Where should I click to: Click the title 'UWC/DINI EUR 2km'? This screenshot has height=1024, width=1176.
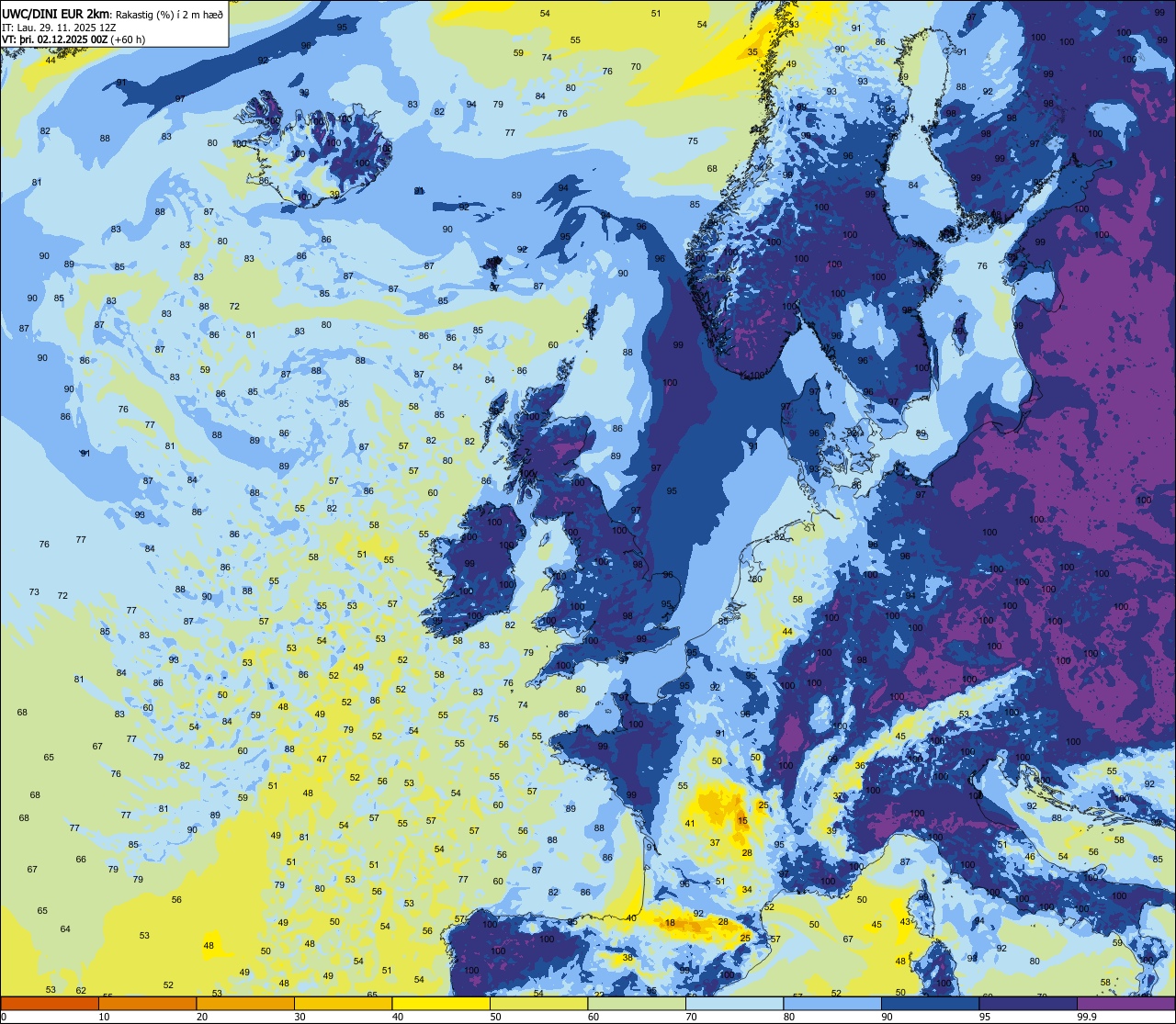[x=55, y=13]
